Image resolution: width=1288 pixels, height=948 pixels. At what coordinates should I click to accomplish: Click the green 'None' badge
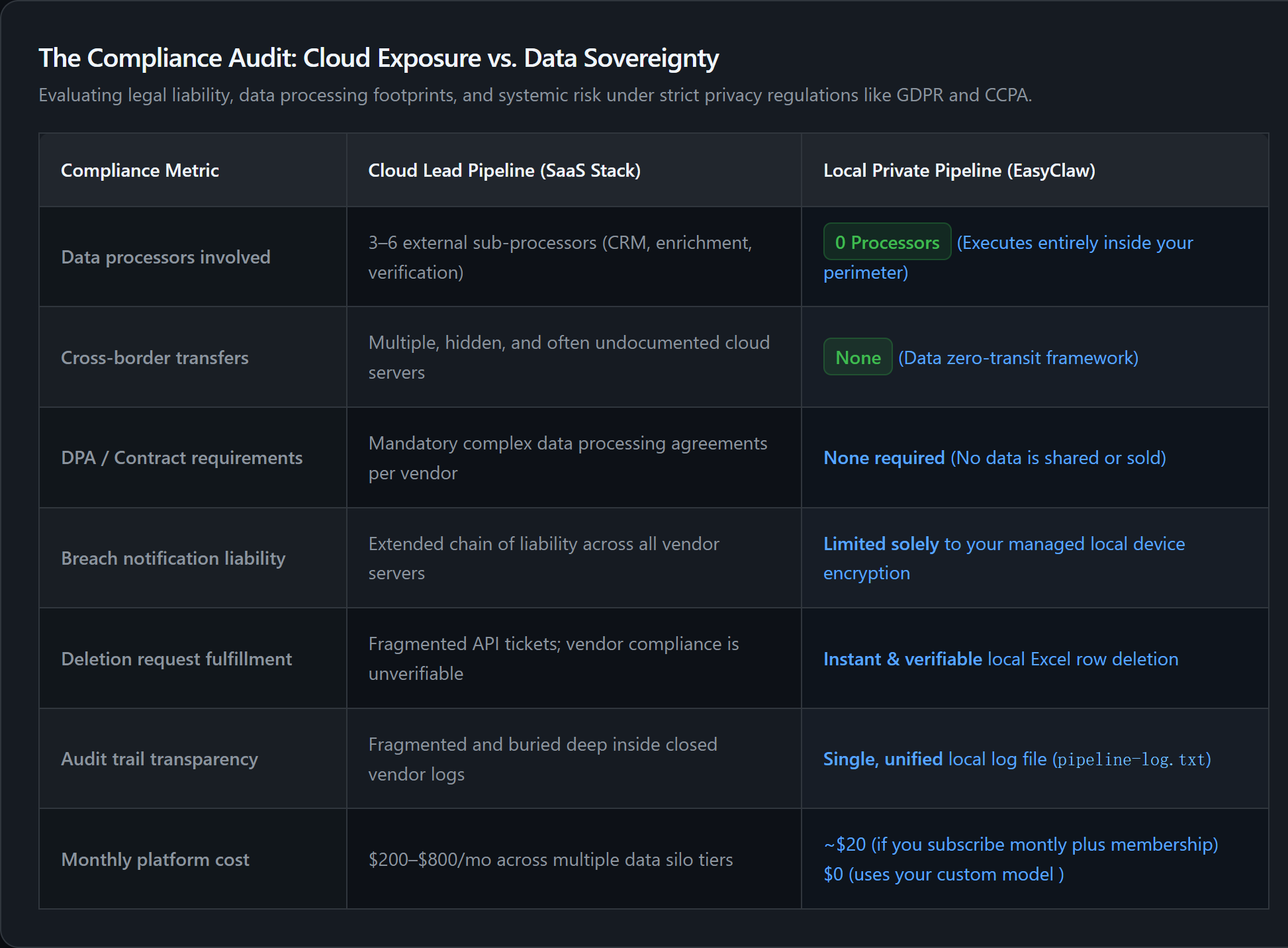pos(858,357)
